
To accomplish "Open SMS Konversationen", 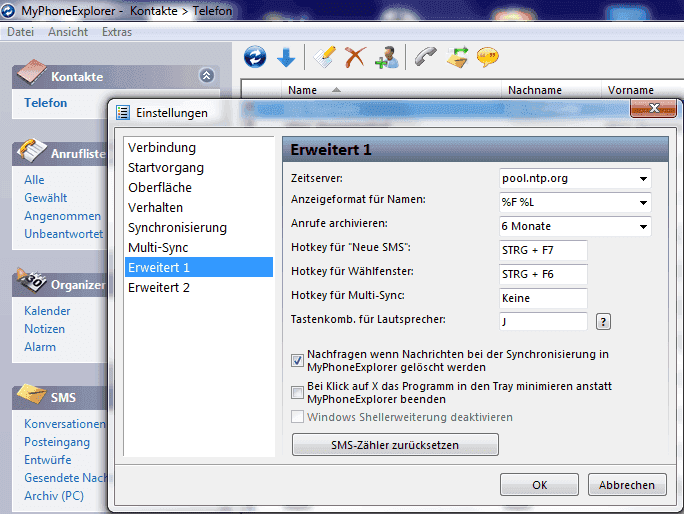I will tap(65, 424).
